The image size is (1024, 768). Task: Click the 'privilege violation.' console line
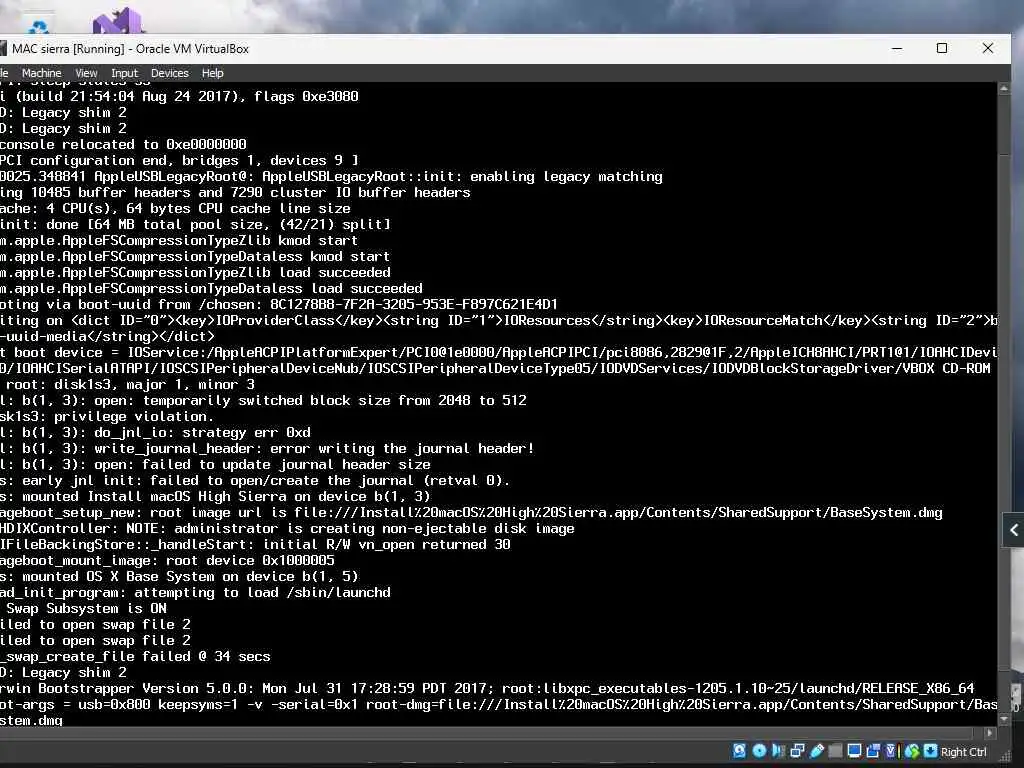point(106,416)
